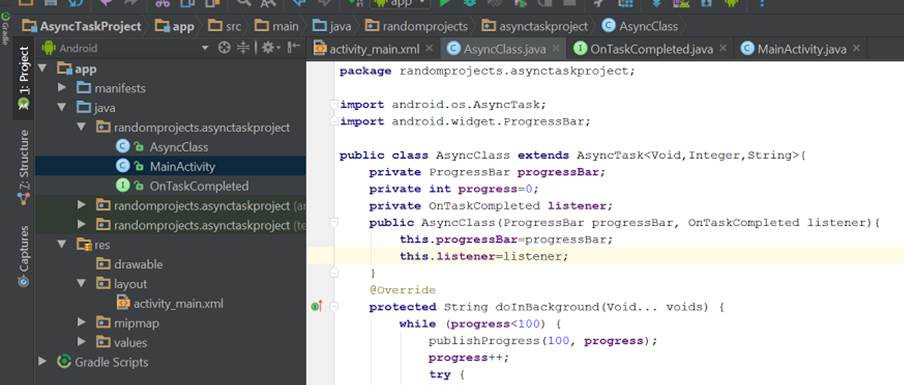Viewport: 904px width, 385px height.
Task: Open the Captures tool window
Action: tap(24, 256)
